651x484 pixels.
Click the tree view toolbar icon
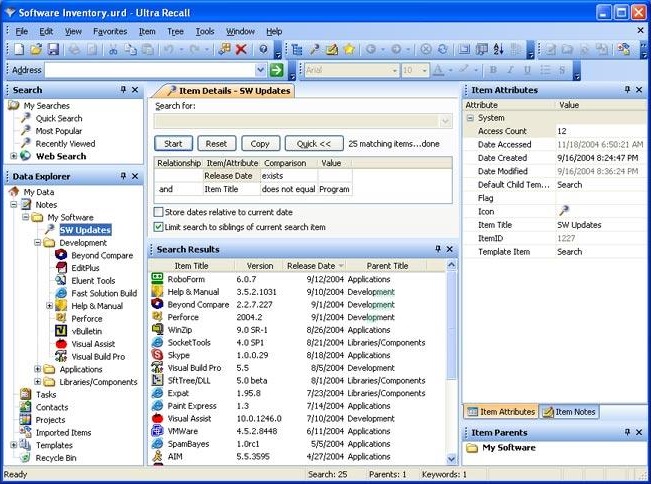point(296,49)
